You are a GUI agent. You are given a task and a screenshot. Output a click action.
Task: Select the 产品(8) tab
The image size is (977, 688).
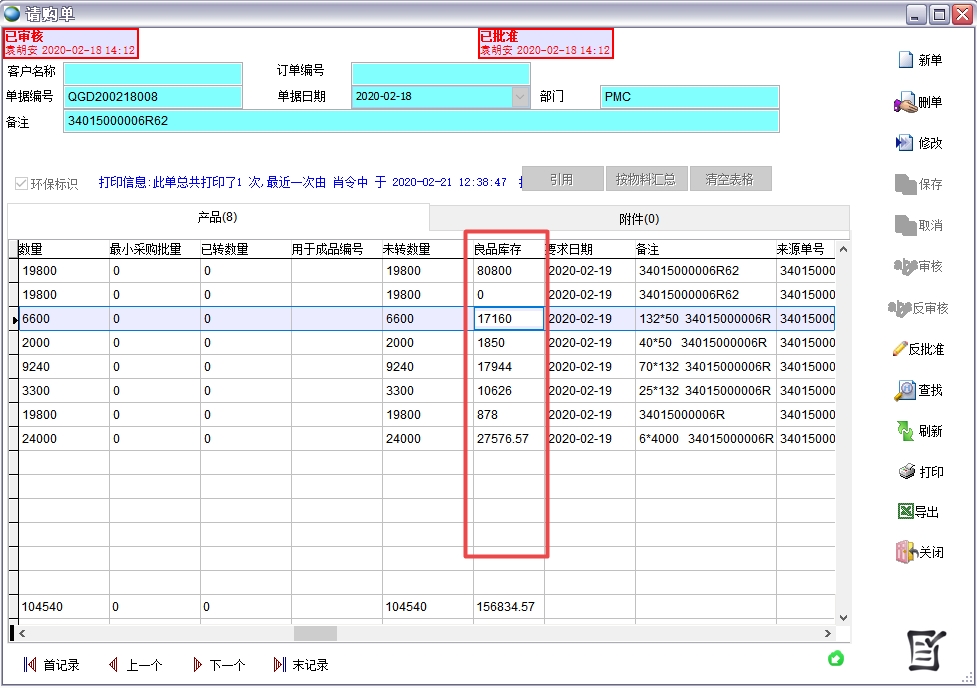pyautogui.click(x=217, y=217)
